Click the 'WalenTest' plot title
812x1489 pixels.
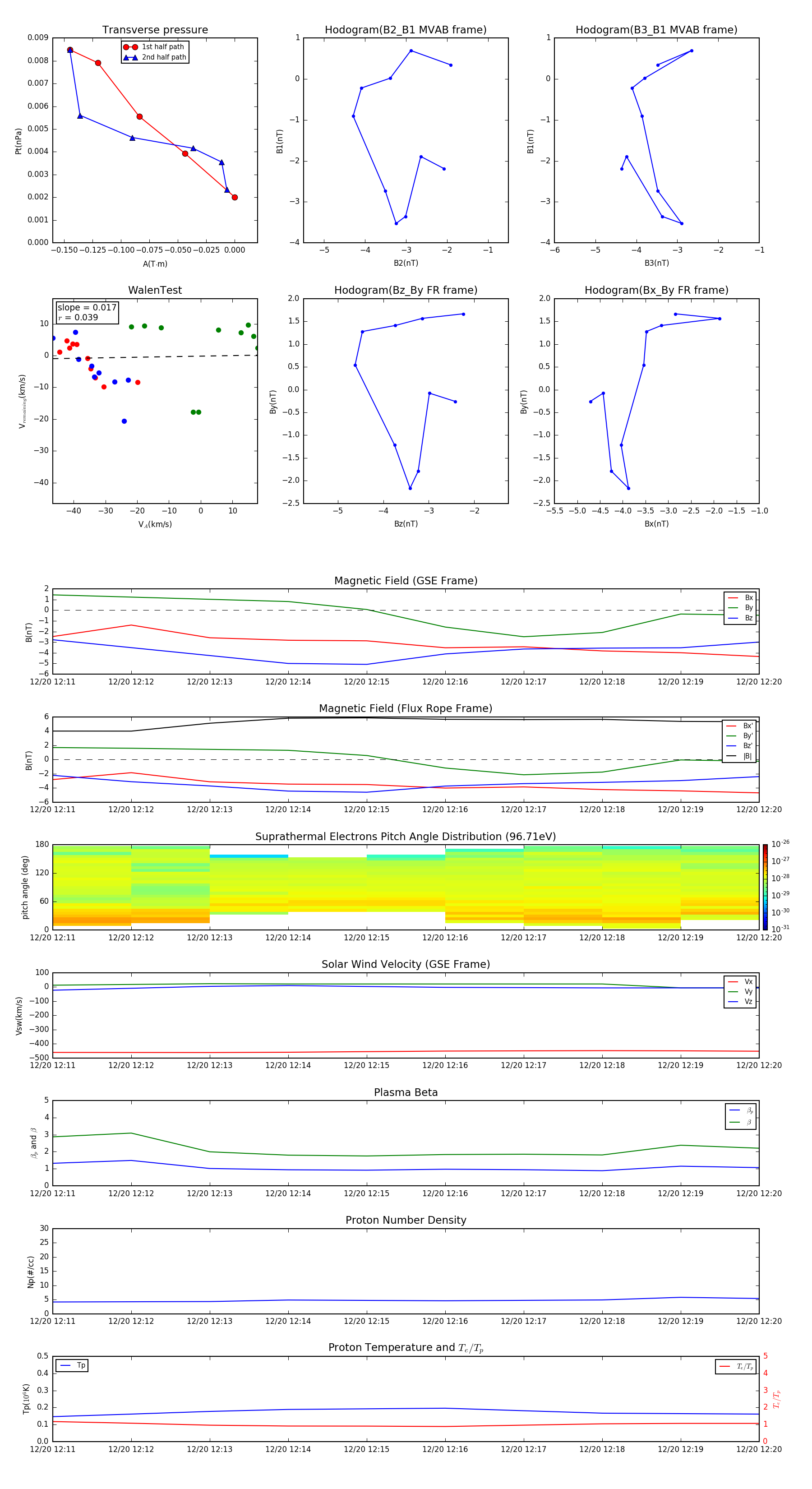tap(155, 290)
